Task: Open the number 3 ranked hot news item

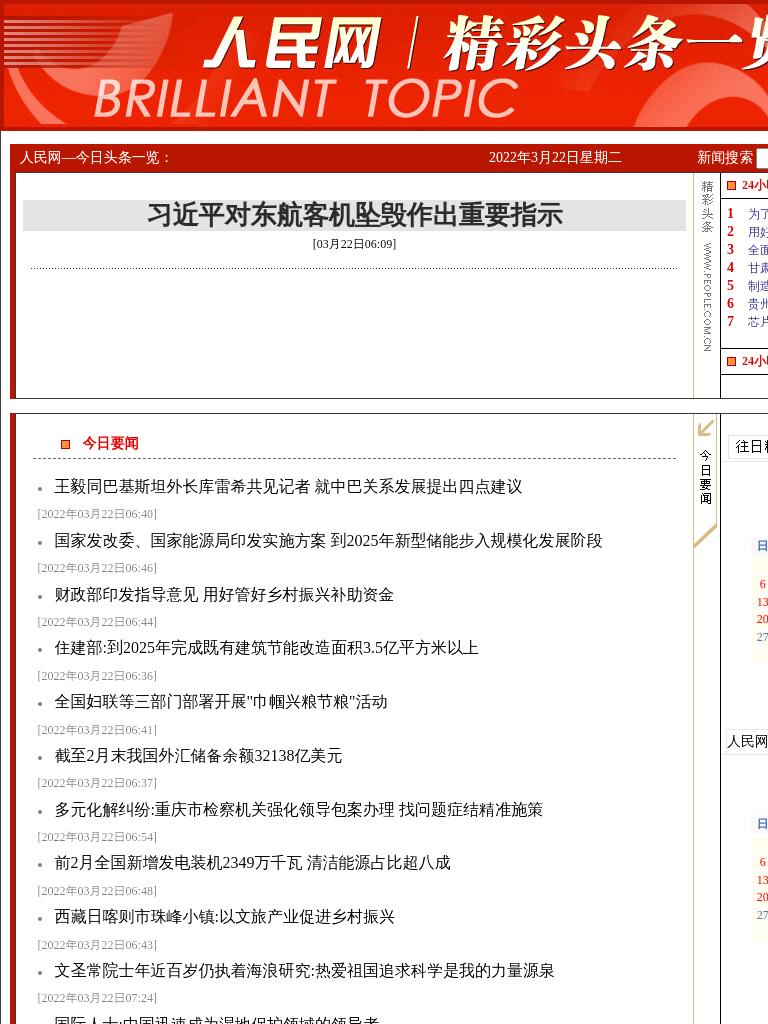Action: (x=758, y=249)
